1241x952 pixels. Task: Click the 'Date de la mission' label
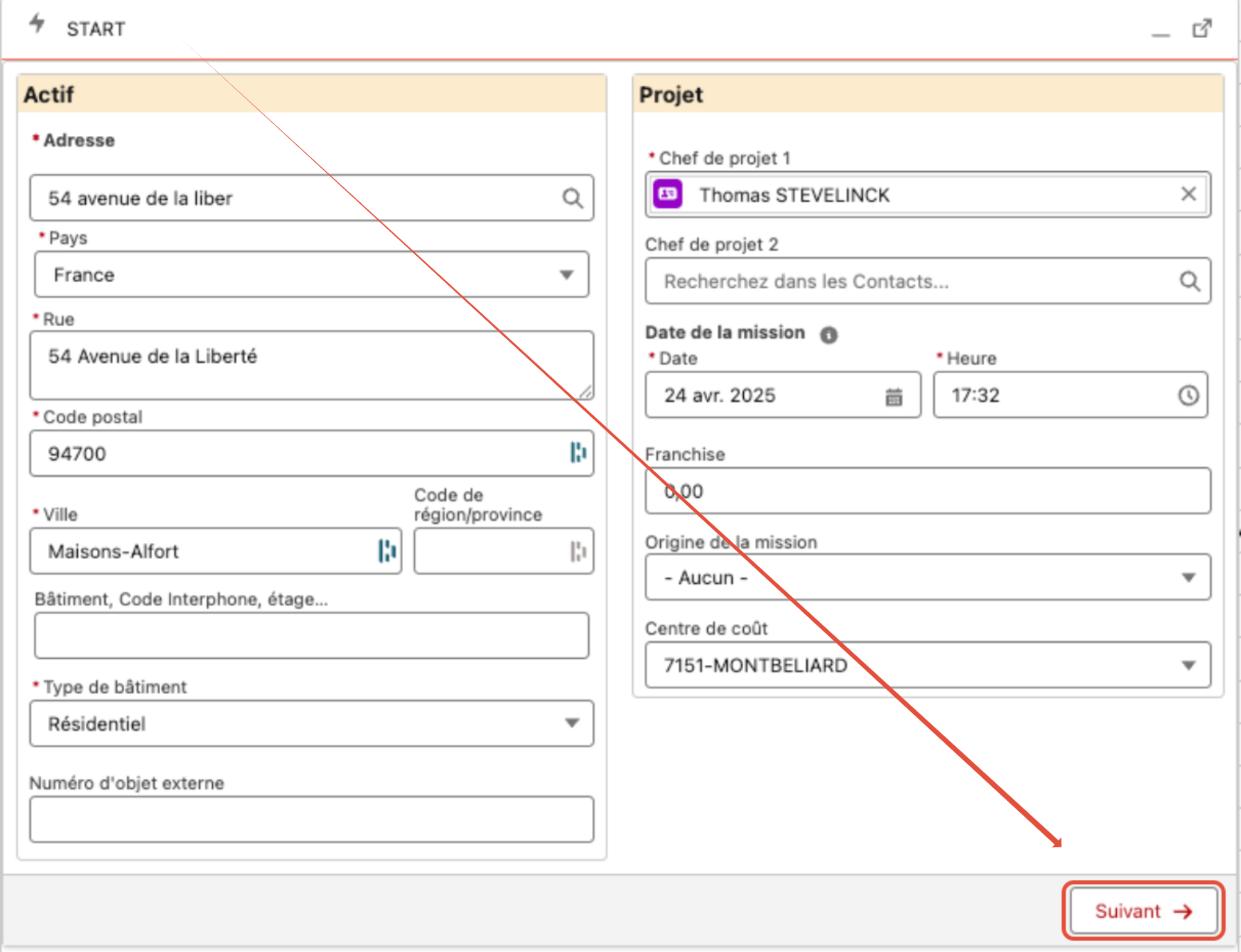[725, 333]
